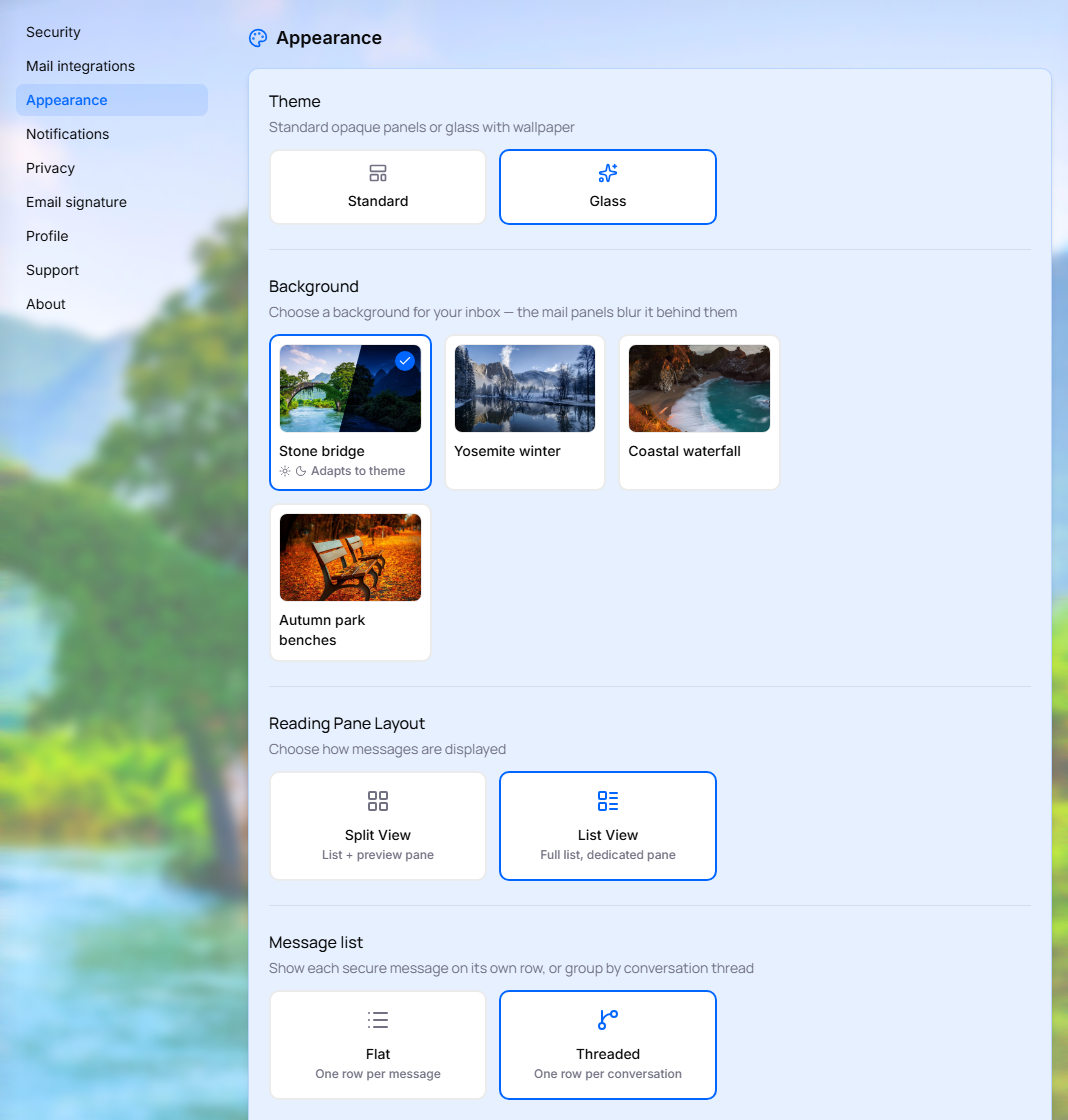Choose Split View reading pane layout

pyautogui.click(x=378, y=826)
